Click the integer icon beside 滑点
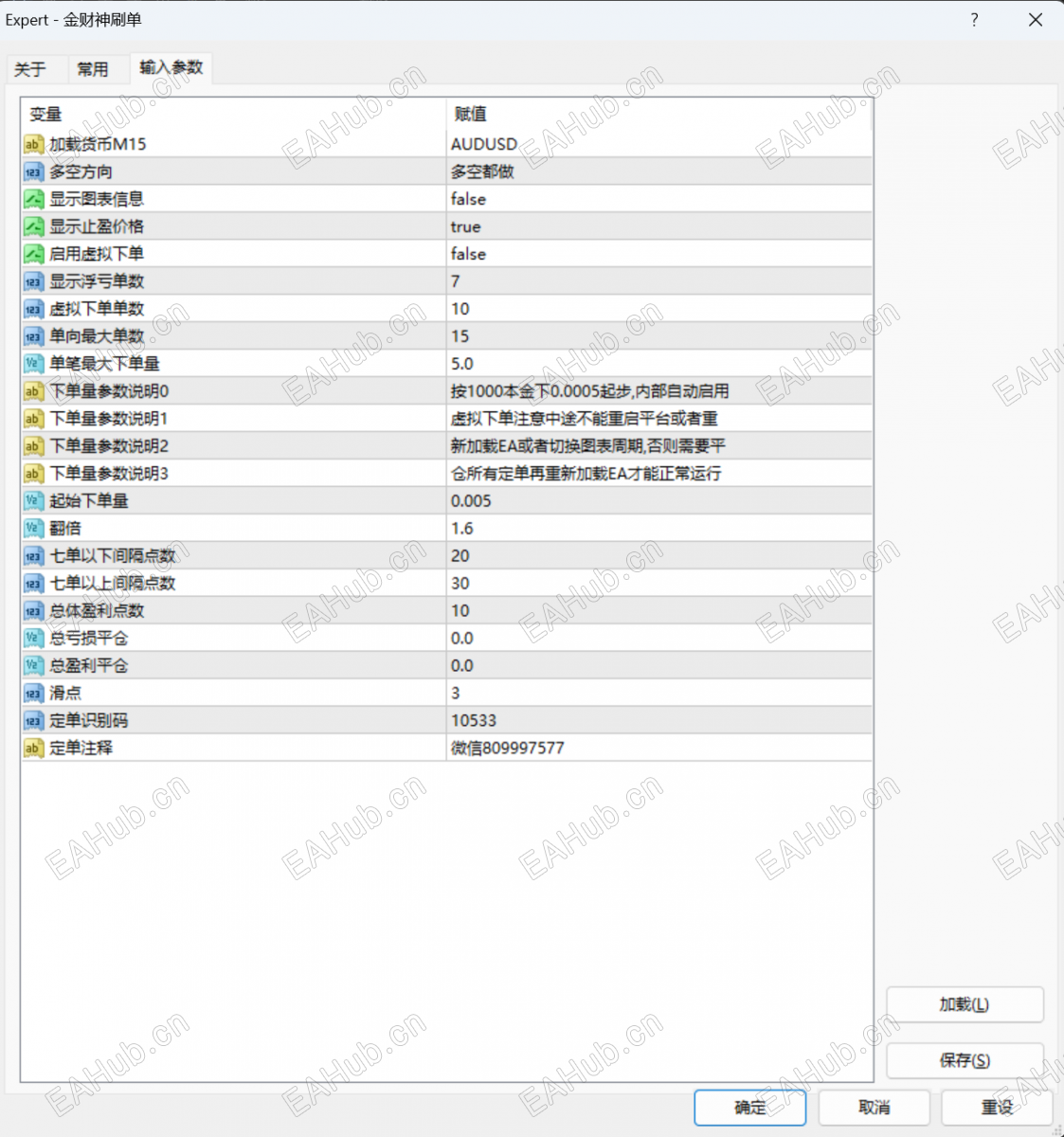This screenshot has height=1137, width=1064. (x=33, y=694)
